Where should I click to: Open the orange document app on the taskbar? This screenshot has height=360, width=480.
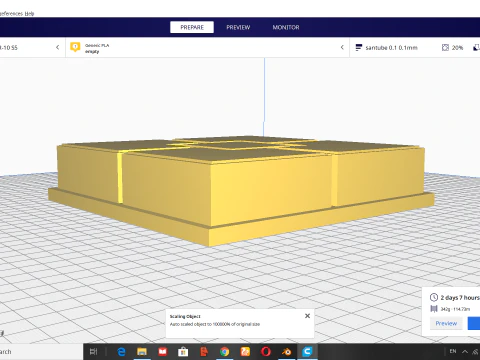tap(204, 351)
